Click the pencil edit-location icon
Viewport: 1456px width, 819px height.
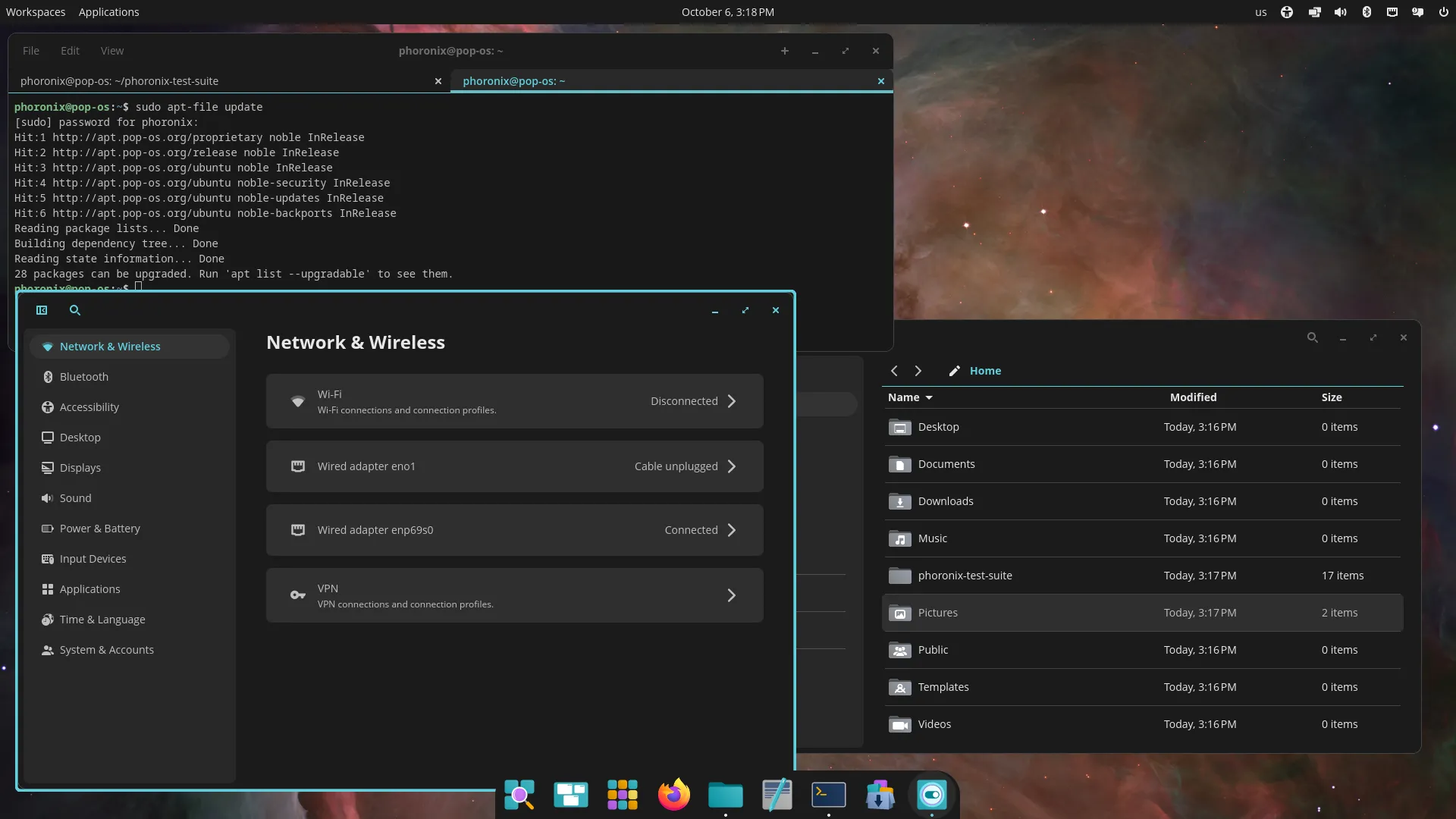(954, 371)
